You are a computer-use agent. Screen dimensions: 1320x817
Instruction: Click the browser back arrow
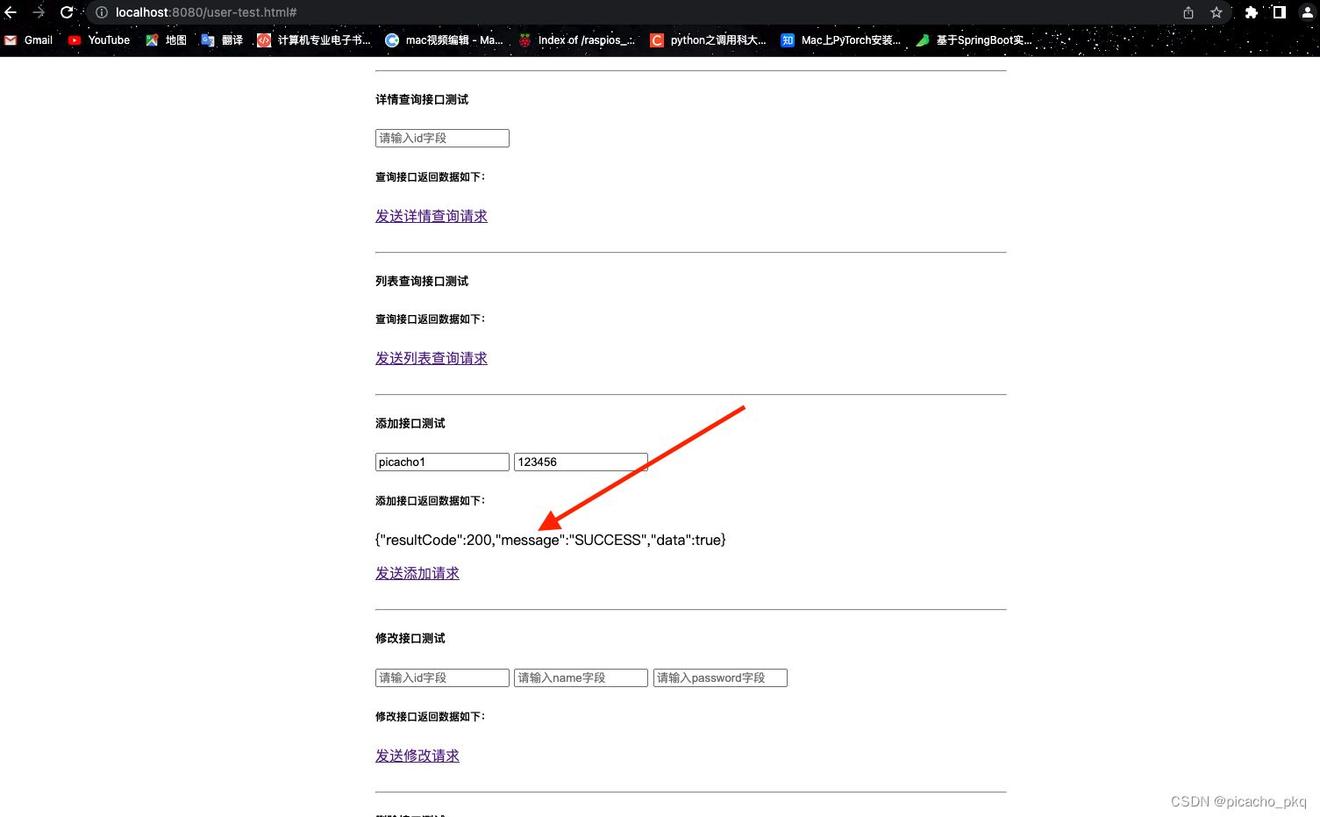pos(10,12)
